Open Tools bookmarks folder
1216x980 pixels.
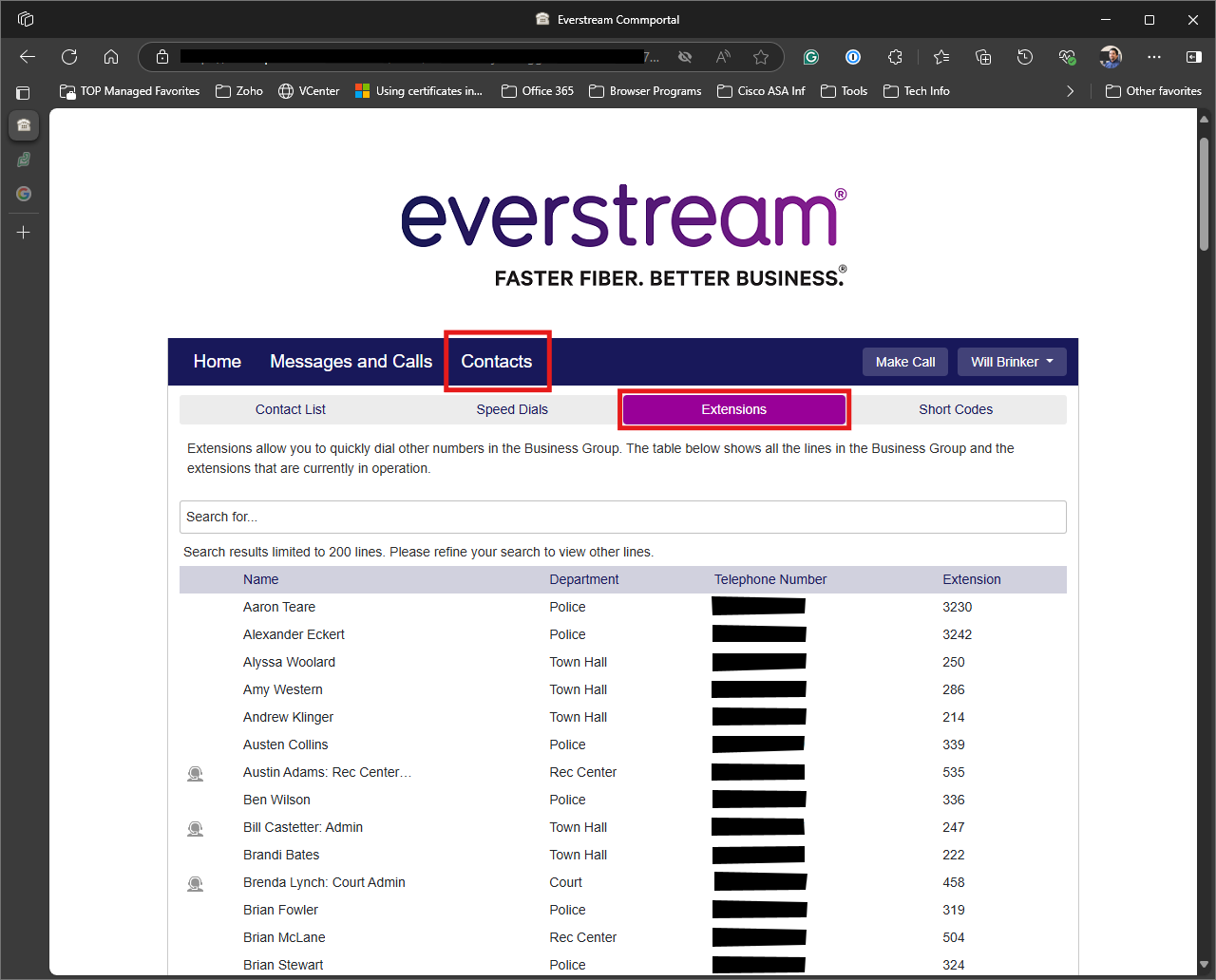click(x=845, y=91)
